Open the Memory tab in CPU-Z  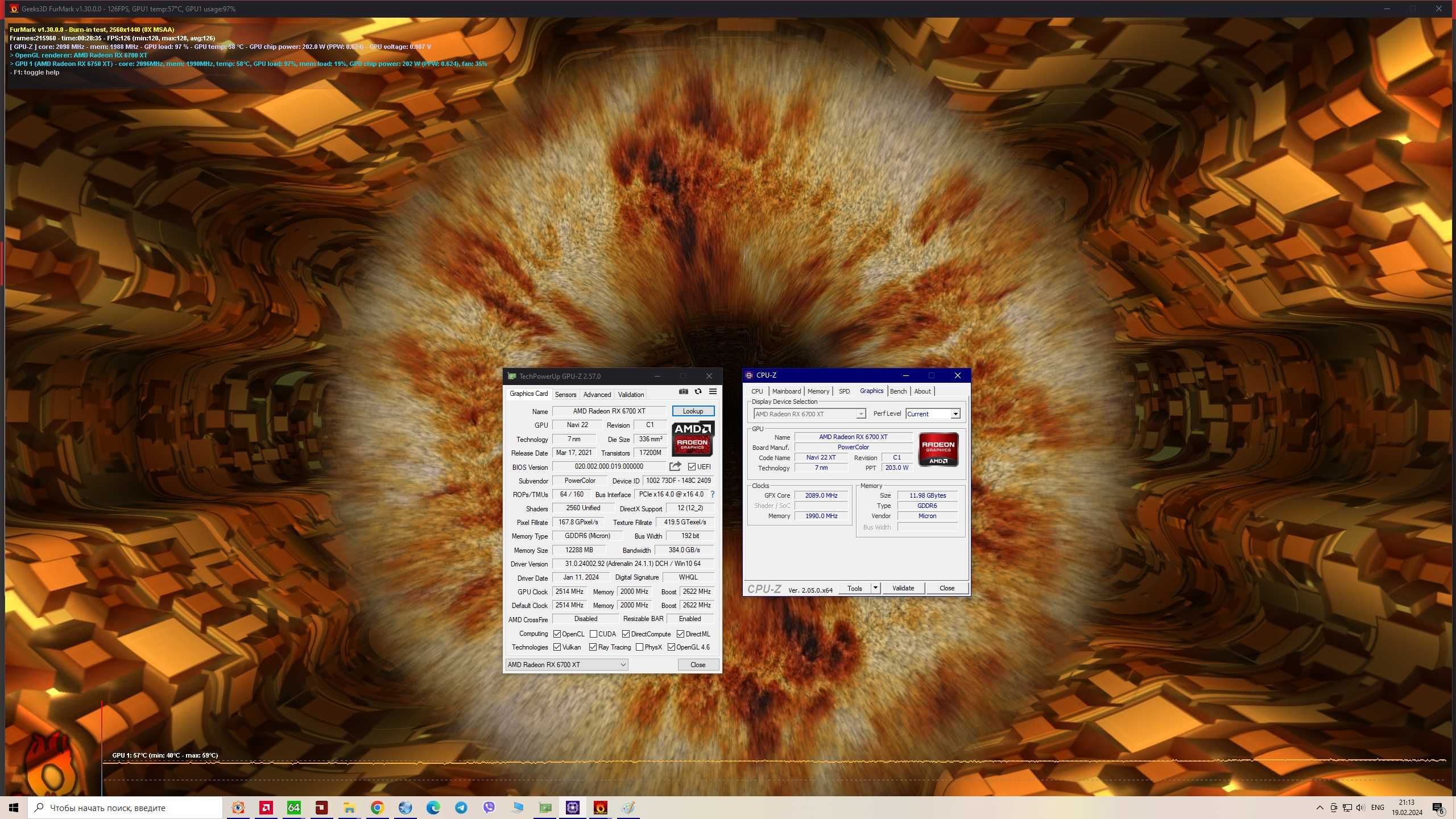point(818,391)
